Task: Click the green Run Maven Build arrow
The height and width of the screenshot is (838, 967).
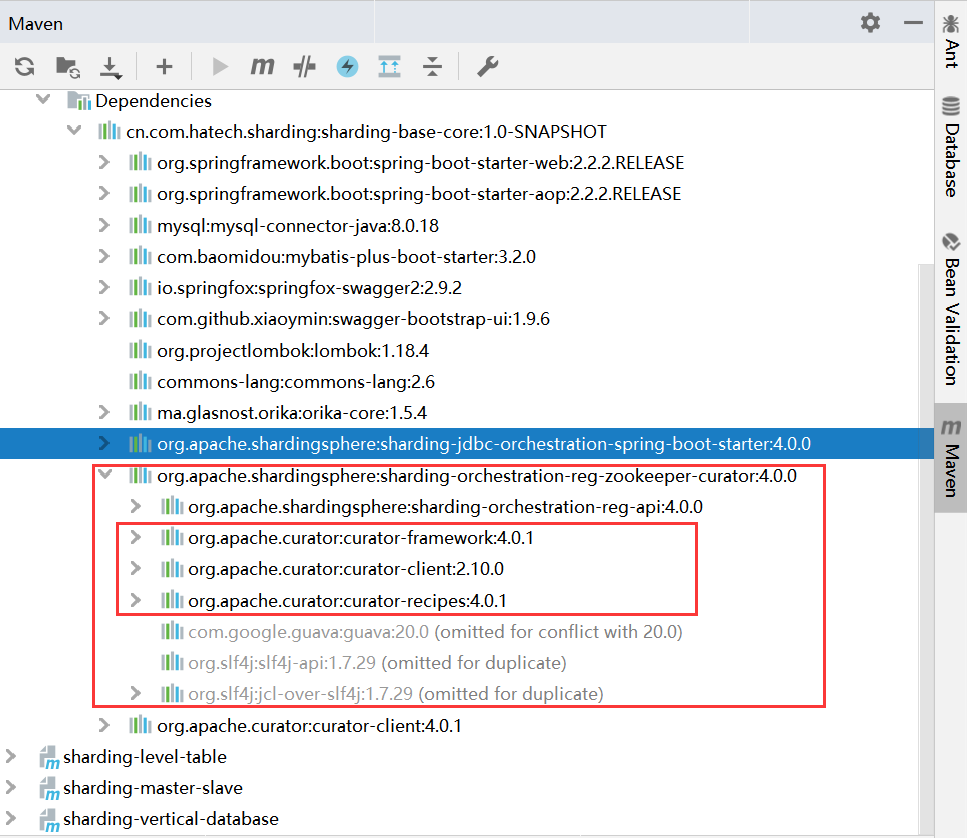Action: pos(220,66)
